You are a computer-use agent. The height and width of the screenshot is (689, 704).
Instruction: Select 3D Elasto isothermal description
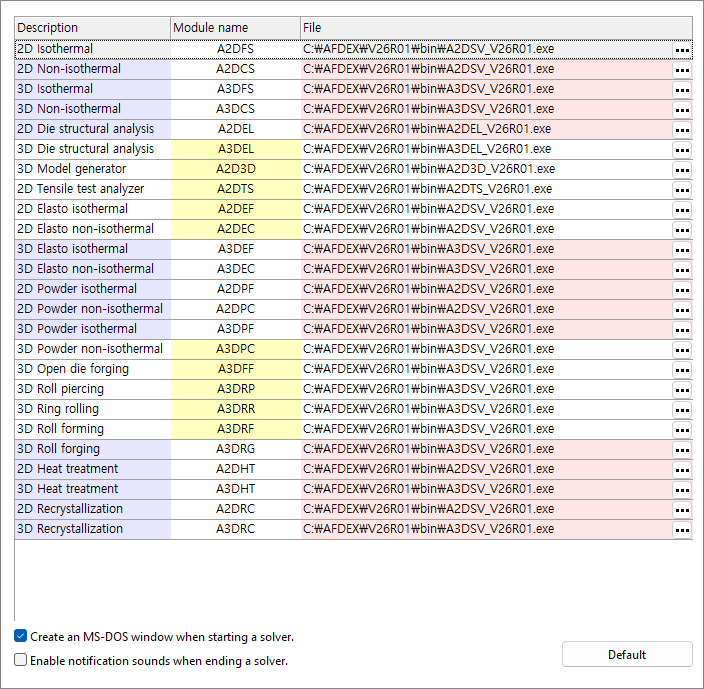click(92, 249)
